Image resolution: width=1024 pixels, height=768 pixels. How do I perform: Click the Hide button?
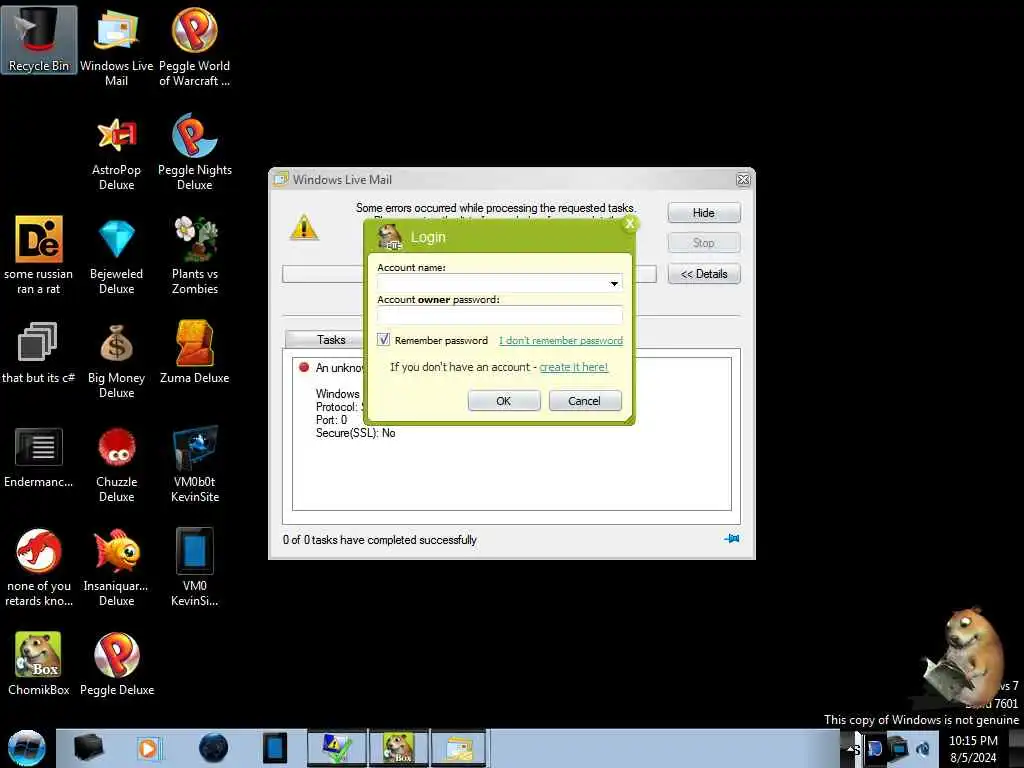tap(703, 213)
